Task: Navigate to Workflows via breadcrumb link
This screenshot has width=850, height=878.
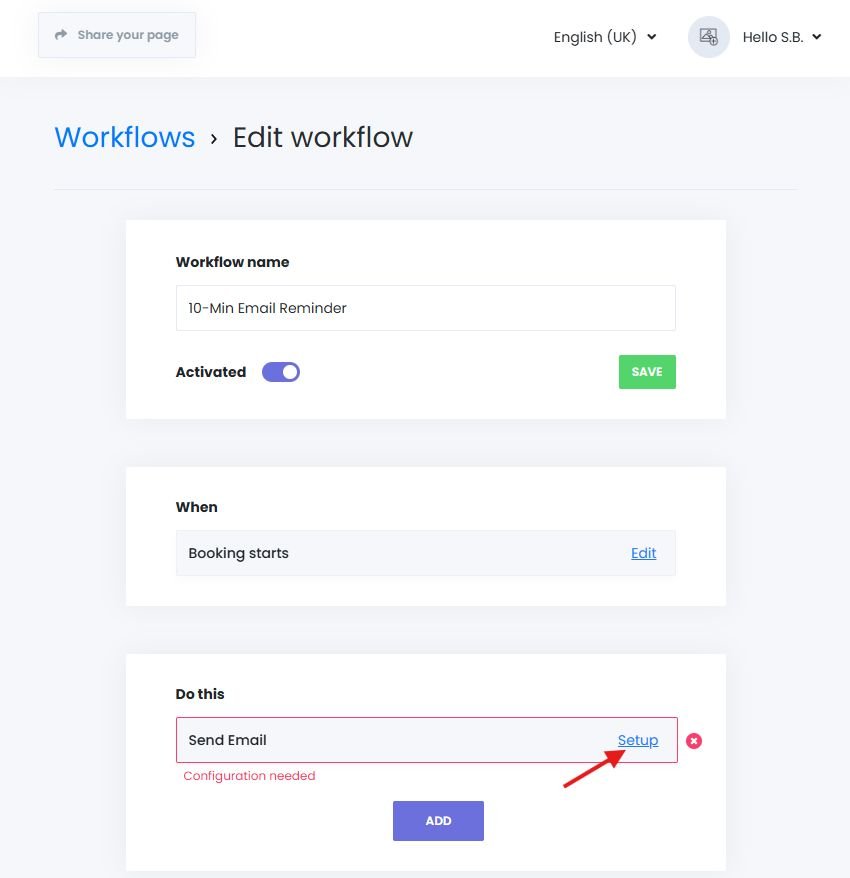Action: 124,137
